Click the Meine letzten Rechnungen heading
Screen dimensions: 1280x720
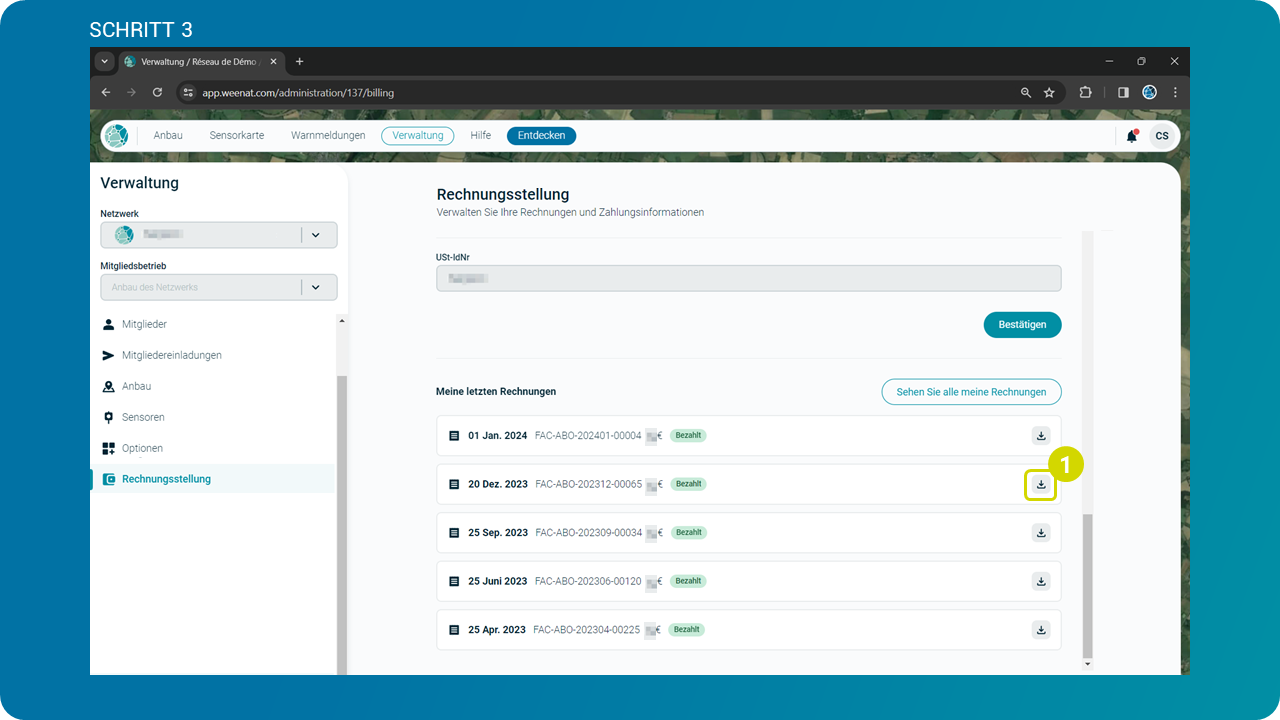pos(496,392)
